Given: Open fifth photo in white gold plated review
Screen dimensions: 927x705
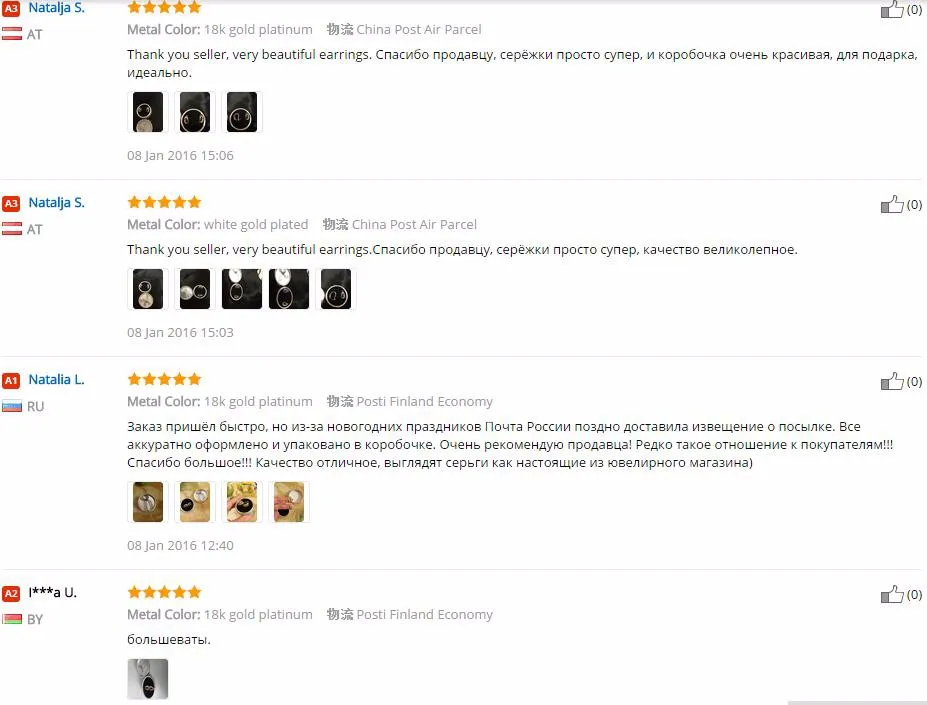Looking at the screenshot, I should point(336,289).
